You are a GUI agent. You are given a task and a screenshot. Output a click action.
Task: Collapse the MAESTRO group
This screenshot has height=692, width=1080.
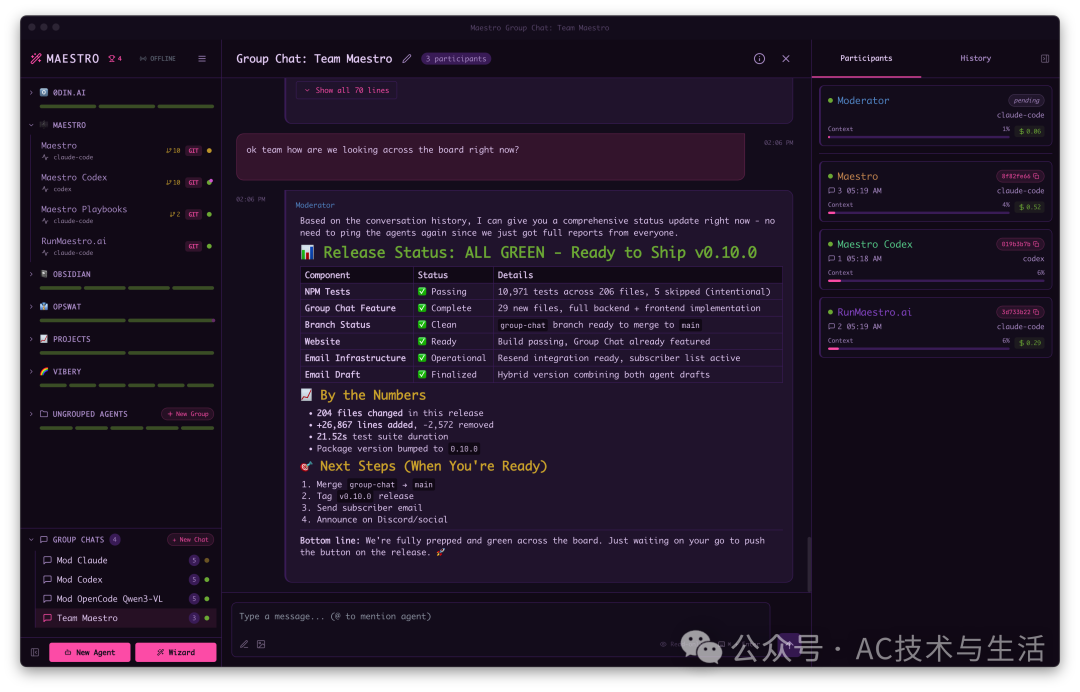click(31, 125)
